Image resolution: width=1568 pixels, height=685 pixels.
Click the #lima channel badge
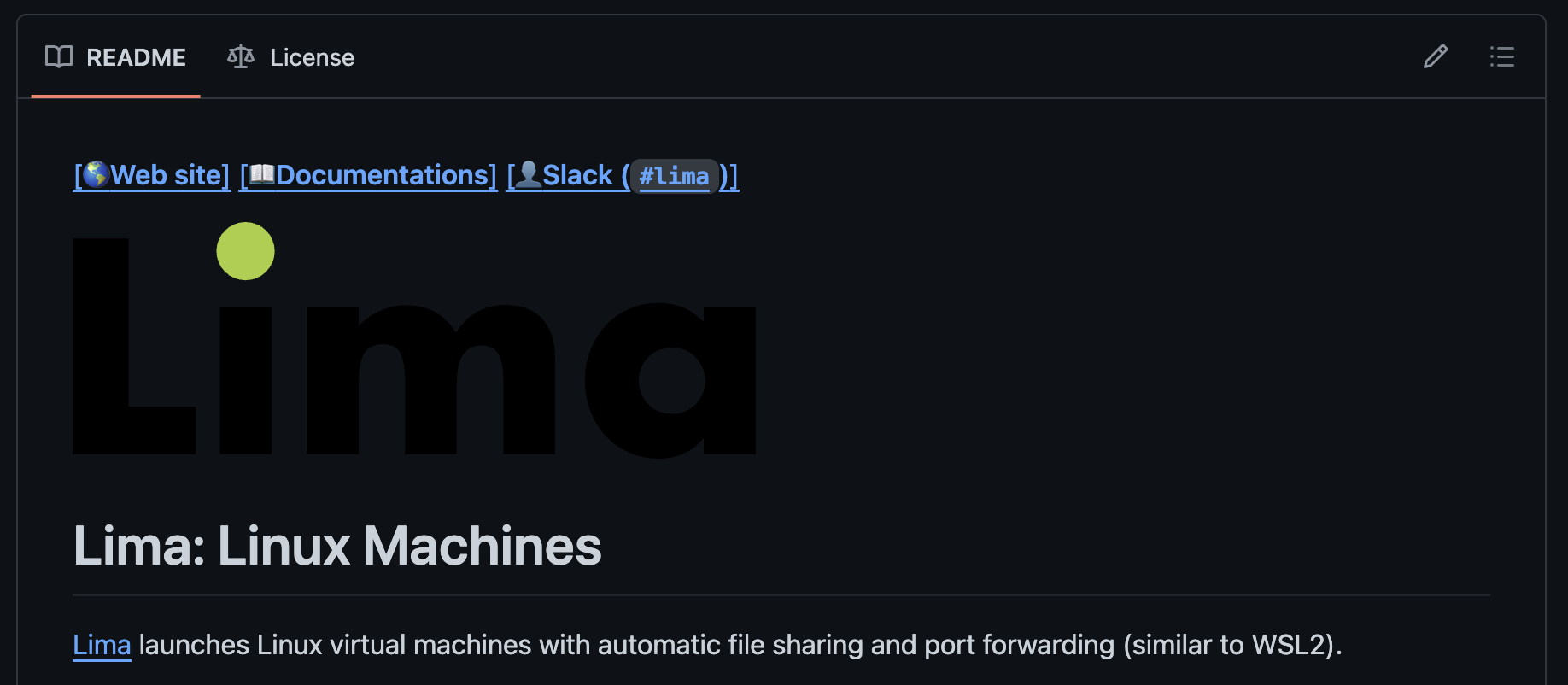tap(675, 175)
